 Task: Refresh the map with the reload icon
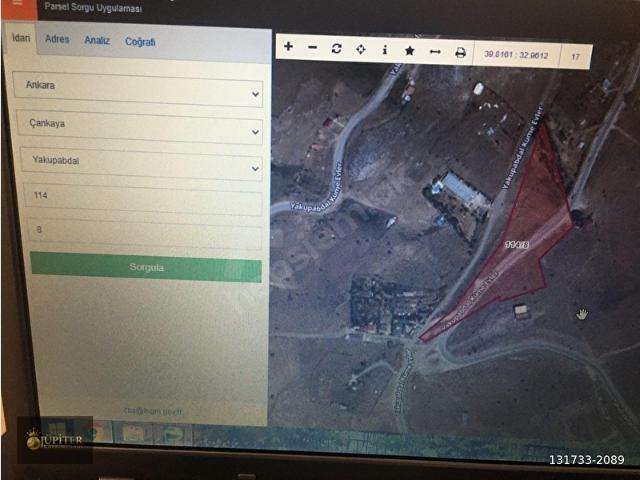pos(336,49)
